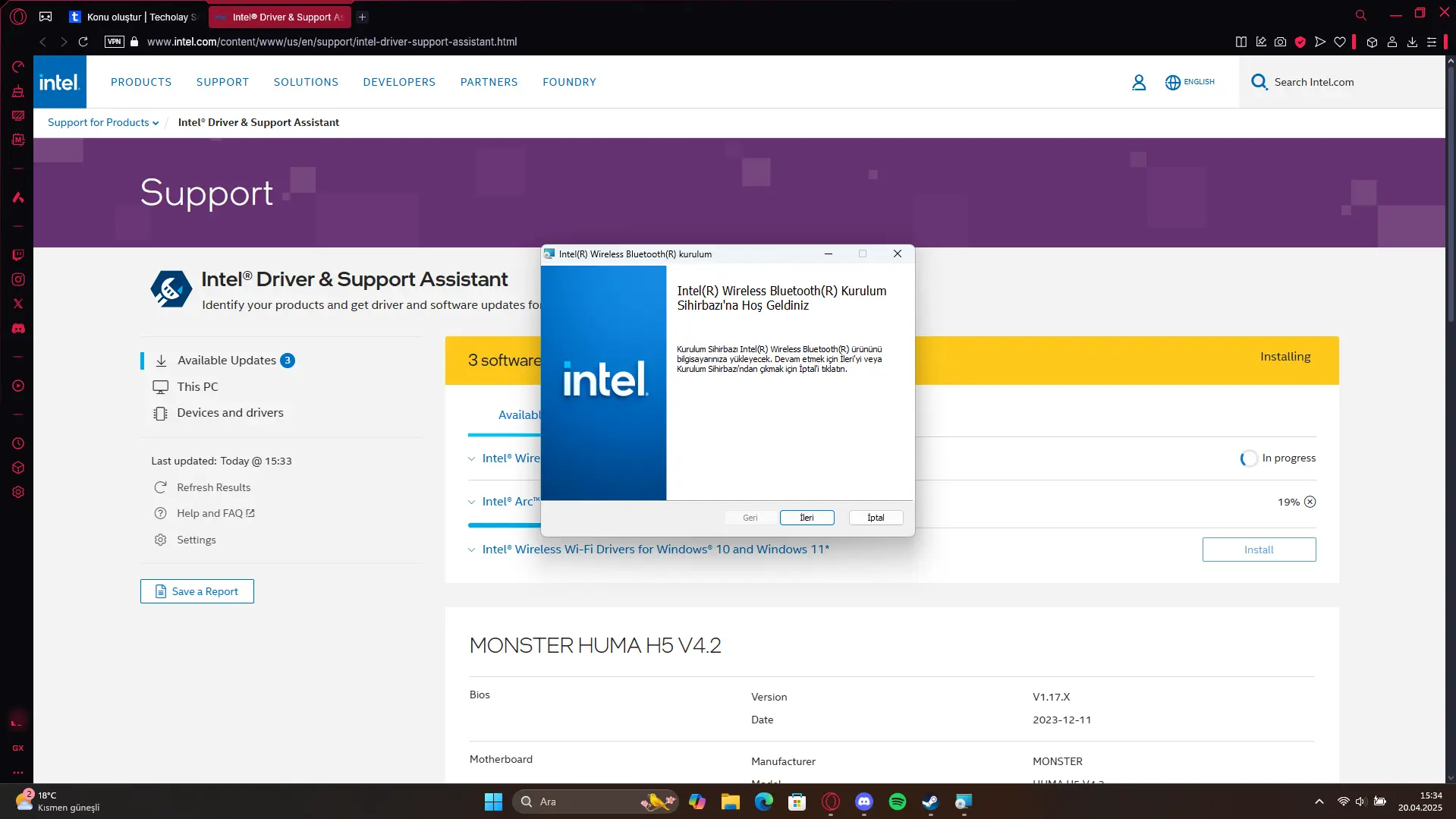Open Easy Setup sliders icon
The image size is (1456, 819).
tap(1432, 42)
